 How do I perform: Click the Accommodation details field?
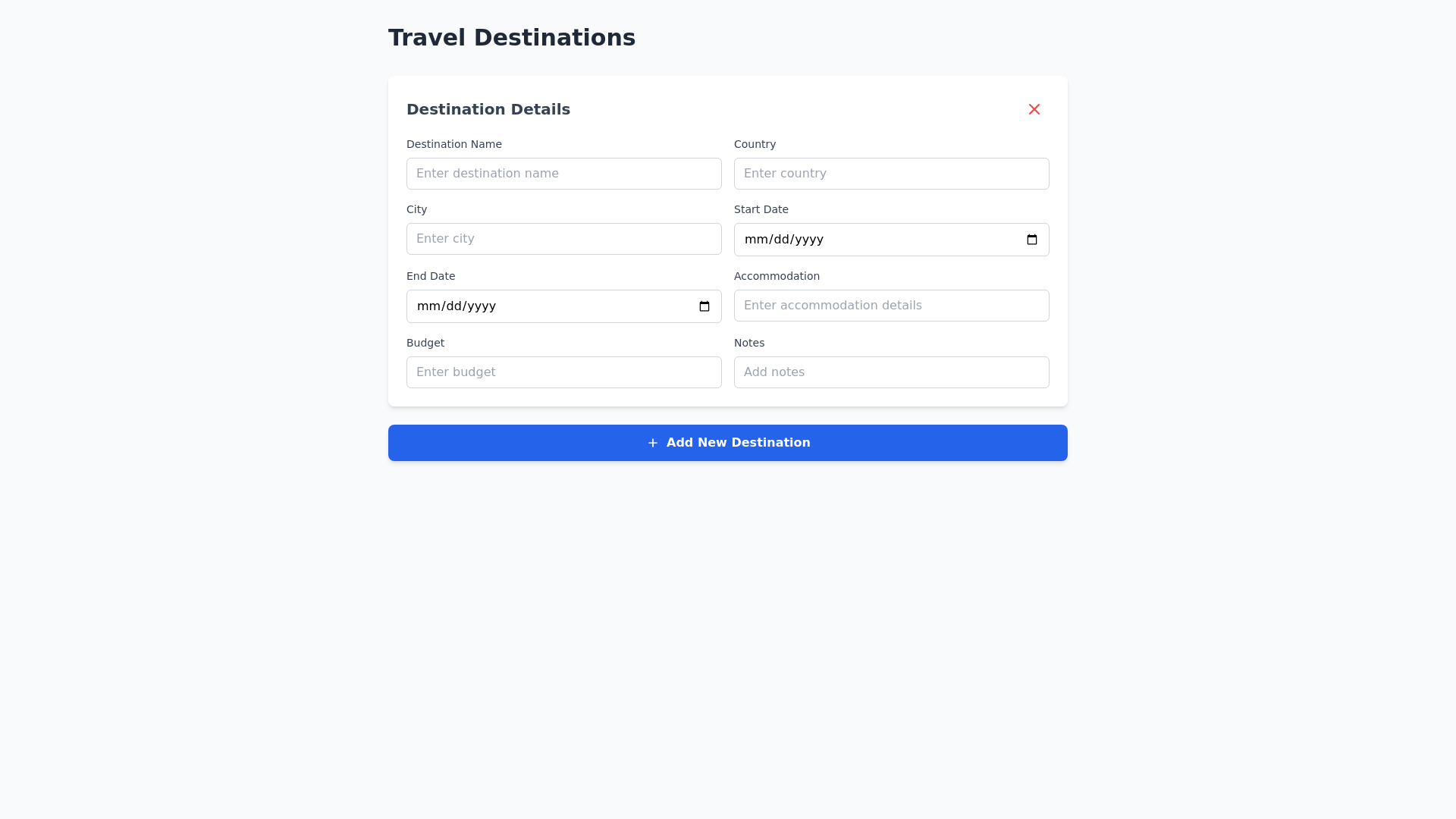891,306
